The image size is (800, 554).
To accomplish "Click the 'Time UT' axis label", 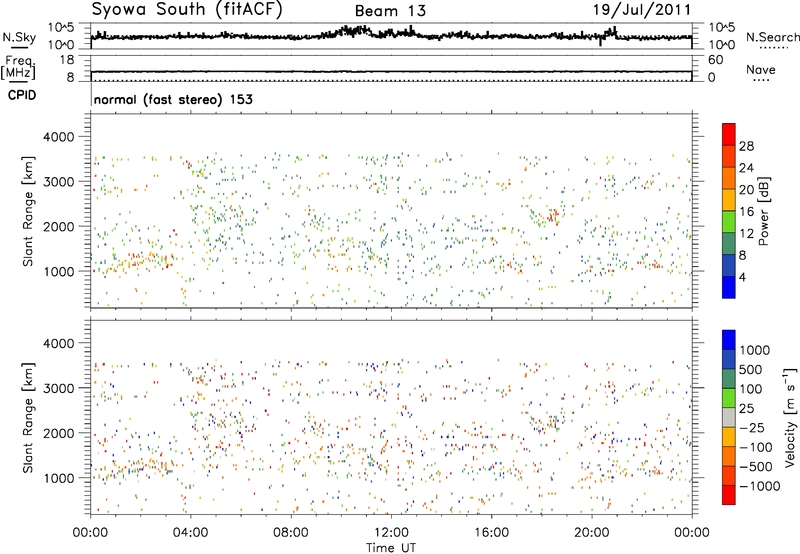I will pos(391,548).
